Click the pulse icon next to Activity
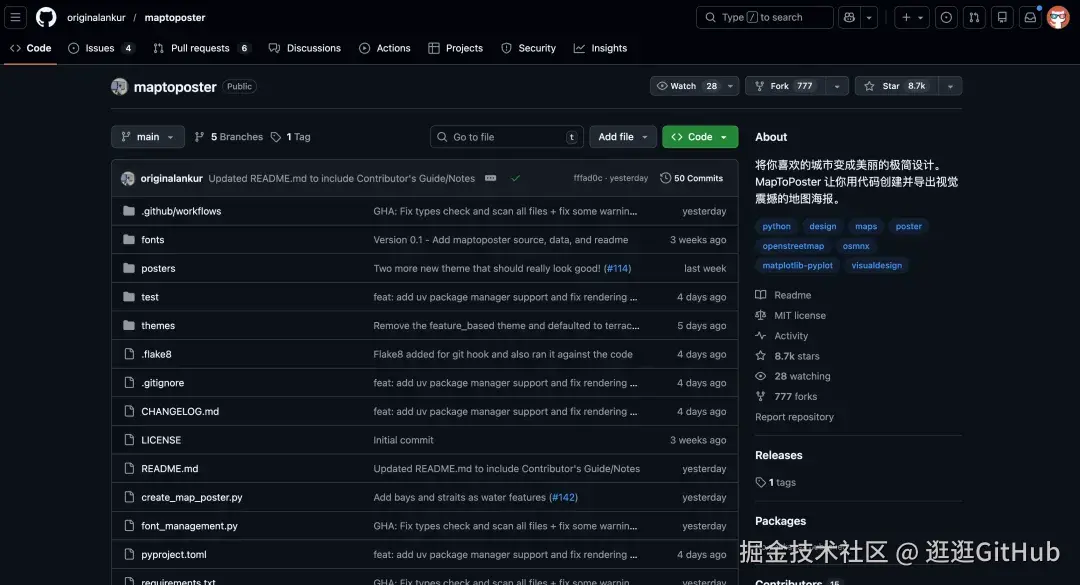This screenshot has height=585, width=1080. [x=760, y=336]
